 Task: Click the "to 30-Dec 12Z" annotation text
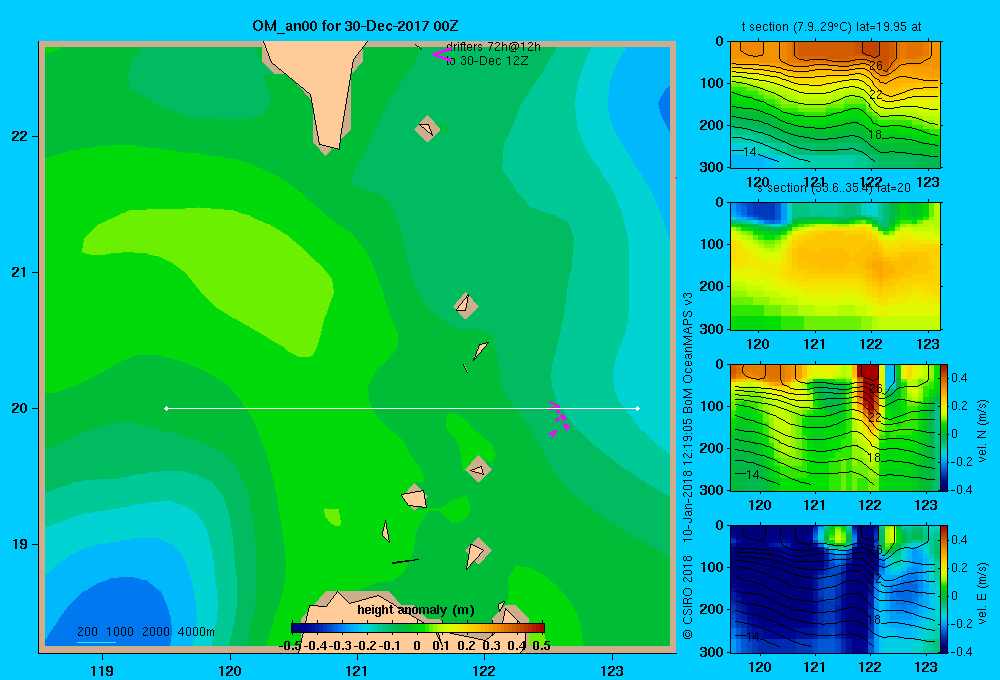[487, 61]
